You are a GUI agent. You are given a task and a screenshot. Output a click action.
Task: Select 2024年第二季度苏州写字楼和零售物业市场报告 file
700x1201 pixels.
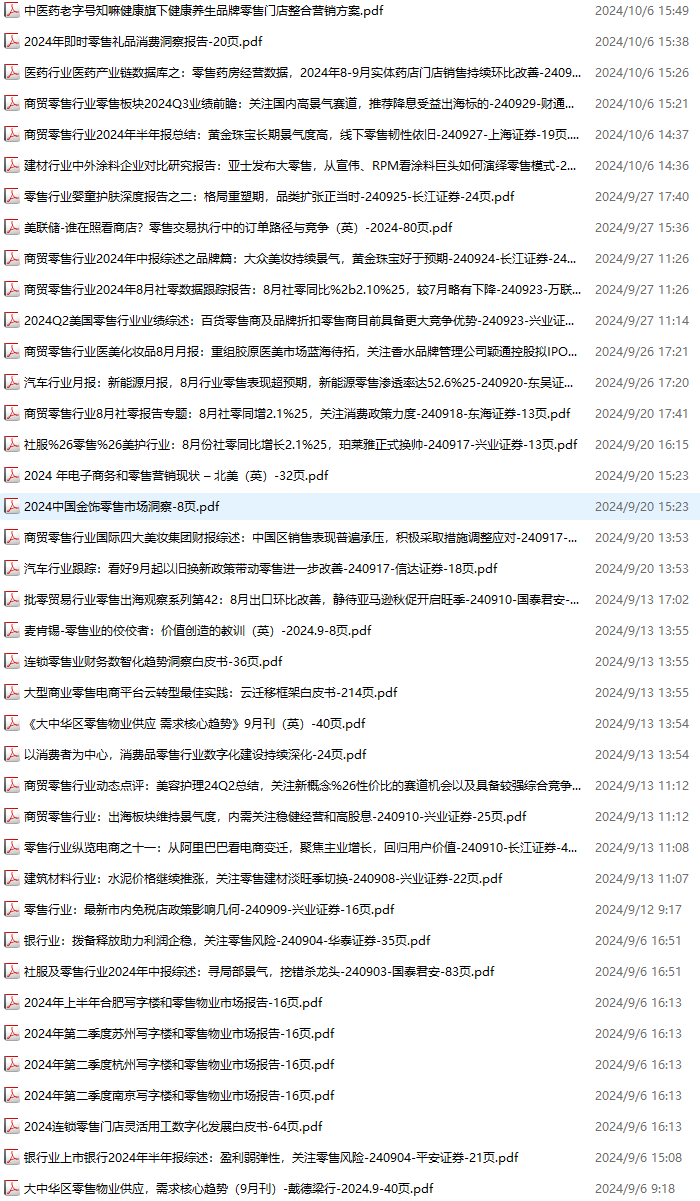(x=179, y=1034)
